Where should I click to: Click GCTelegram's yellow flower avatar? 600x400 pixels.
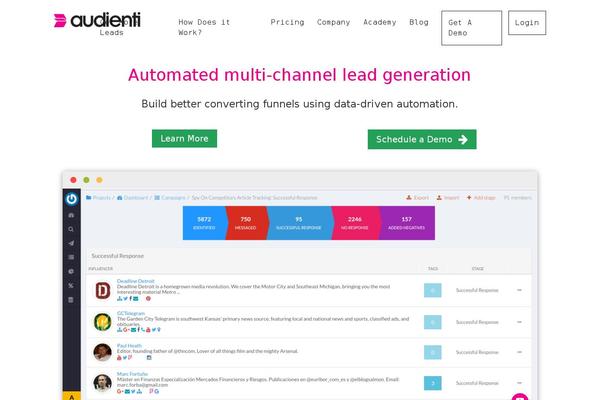(x=103, y=322)
